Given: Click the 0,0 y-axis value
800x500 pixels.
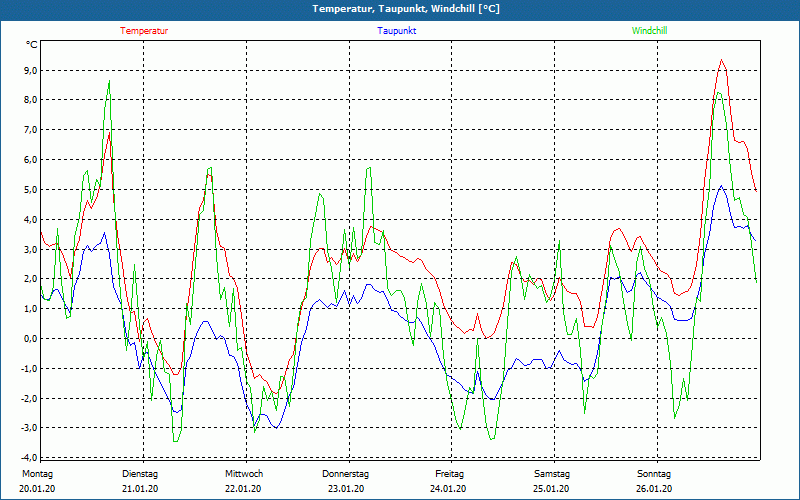Looking at the screenshot, I should point(30,338).
